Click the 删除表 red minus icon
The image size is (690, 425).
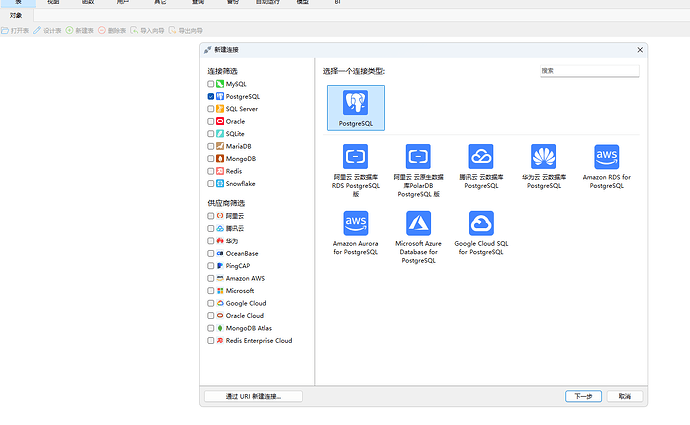(x=102, y=30)
